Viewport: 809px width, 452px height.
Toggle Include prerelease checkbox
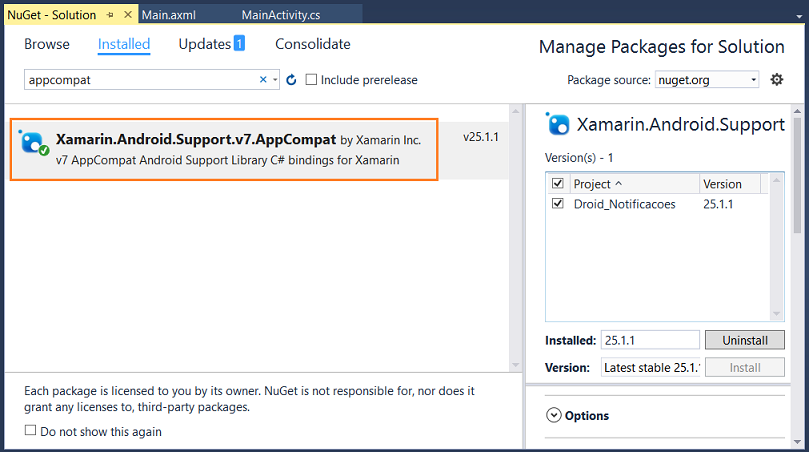311,79
